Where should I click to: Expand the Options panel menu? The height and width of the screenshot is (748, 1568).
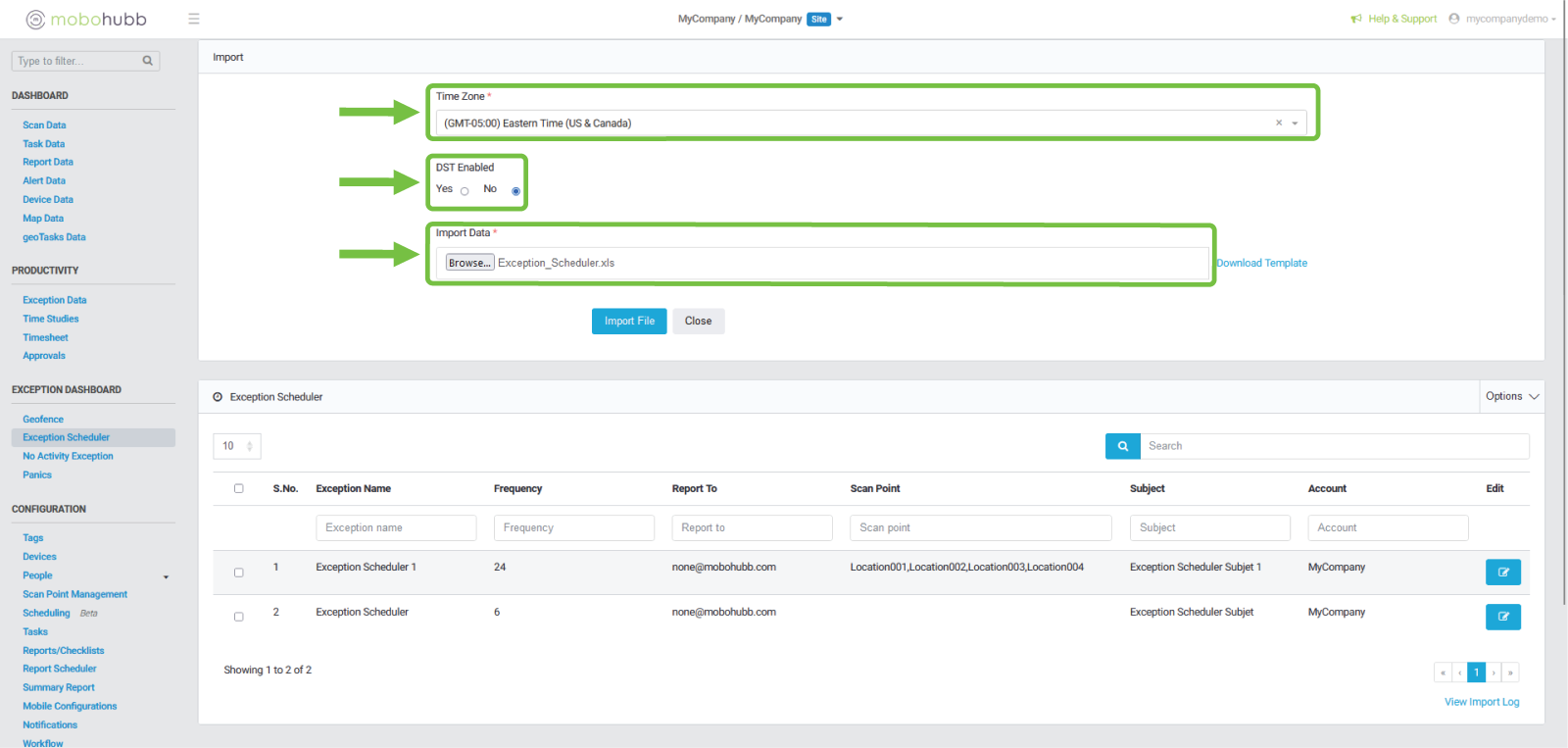click(1511, 397)
